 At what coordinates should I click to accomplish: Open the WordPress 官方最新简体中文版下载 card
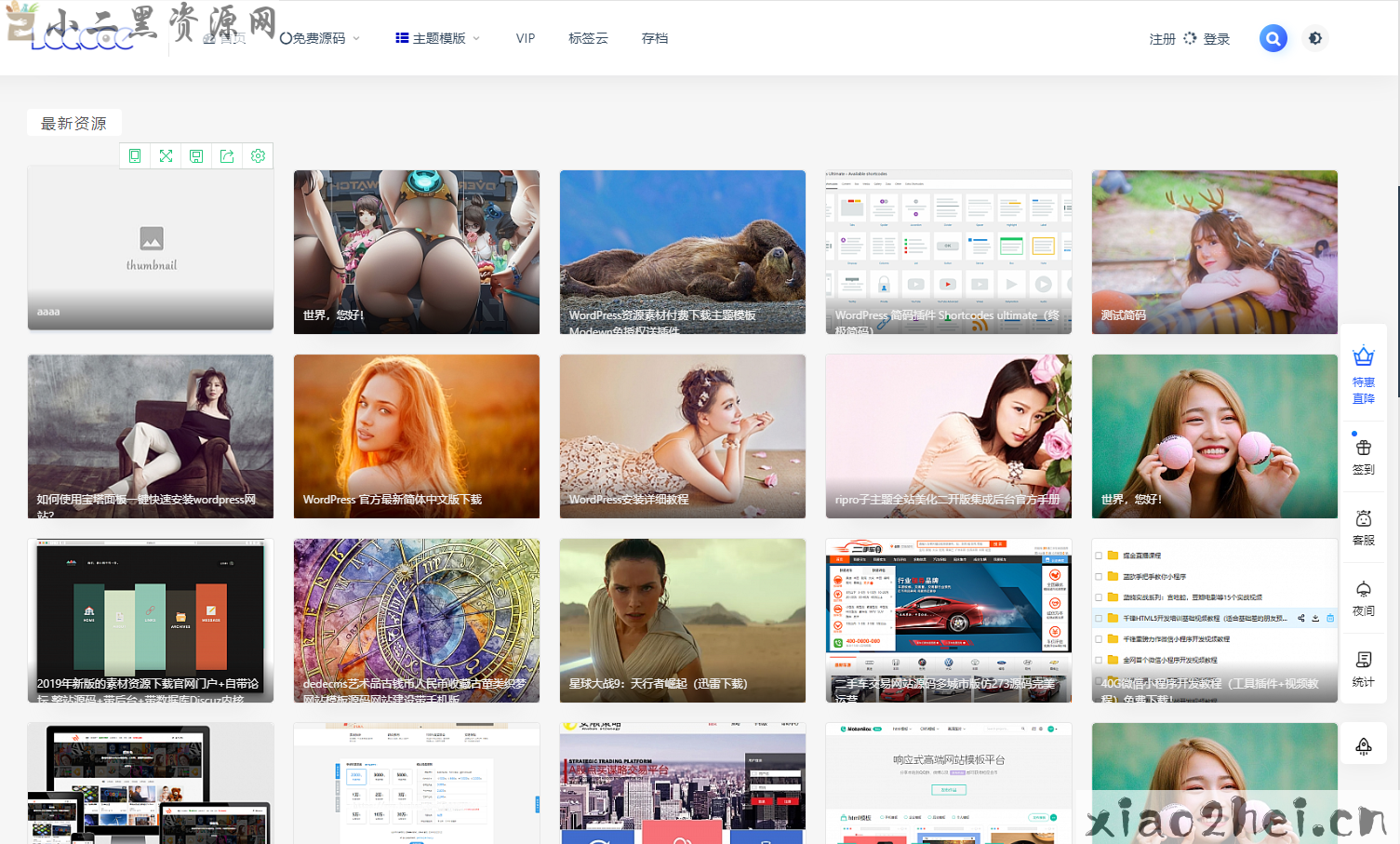[417, 436]
